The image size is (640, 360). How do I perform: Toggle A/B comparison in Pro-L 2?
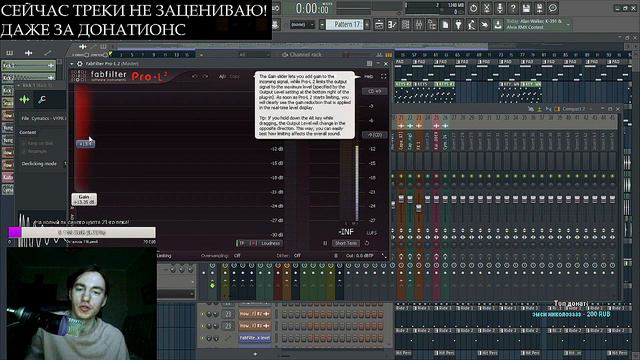pos(222,76)
